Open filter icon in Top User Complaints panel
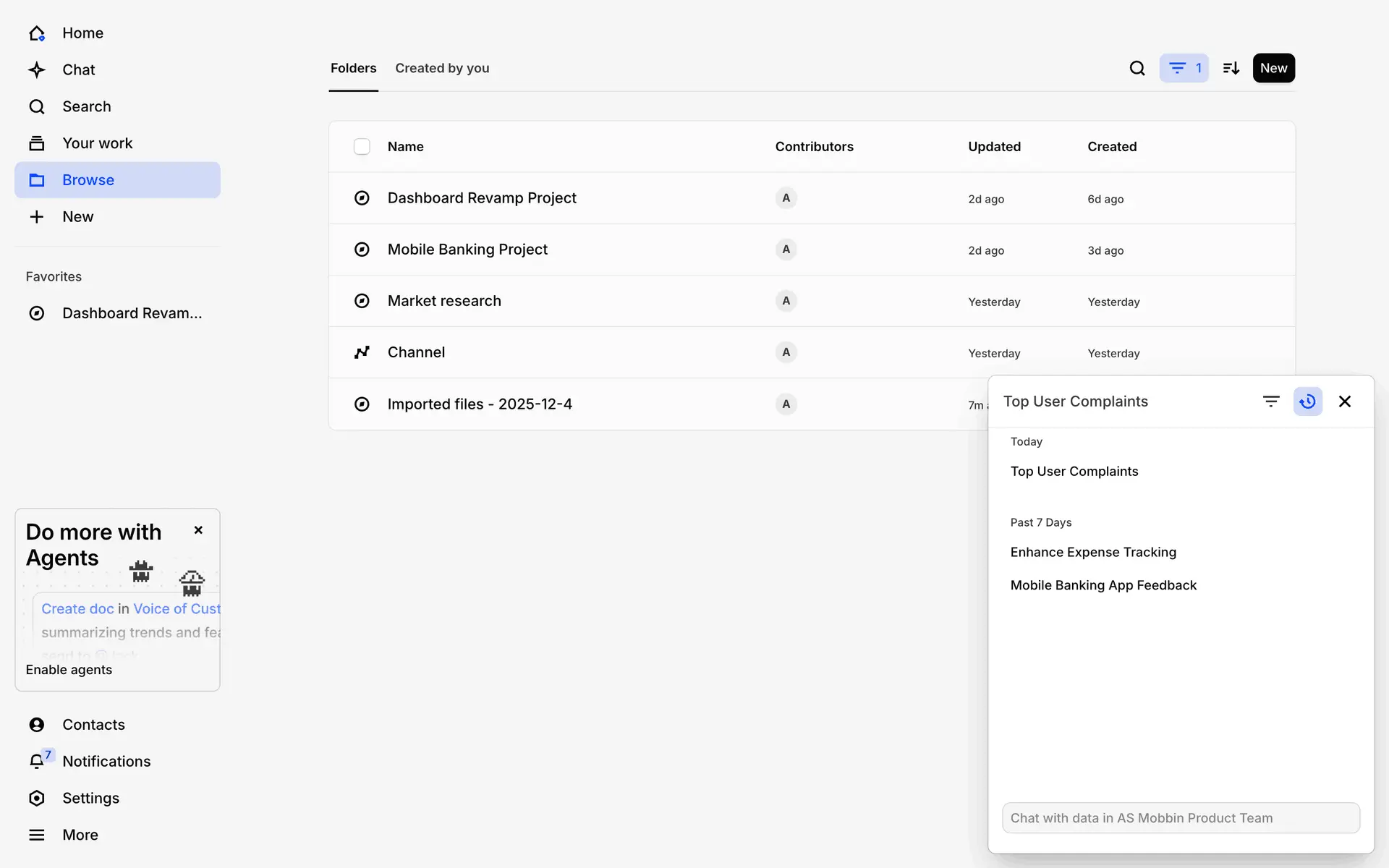 (x=1271, y=401)
